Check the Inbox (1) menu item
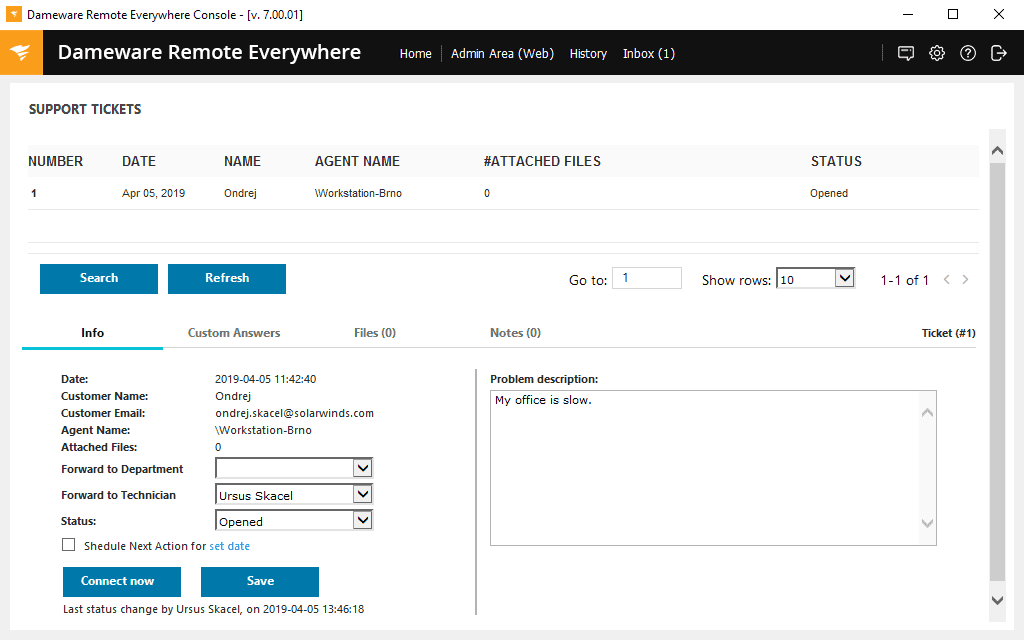The height and width of the screenshot is (640, 1024). click(x=648, y=54)
